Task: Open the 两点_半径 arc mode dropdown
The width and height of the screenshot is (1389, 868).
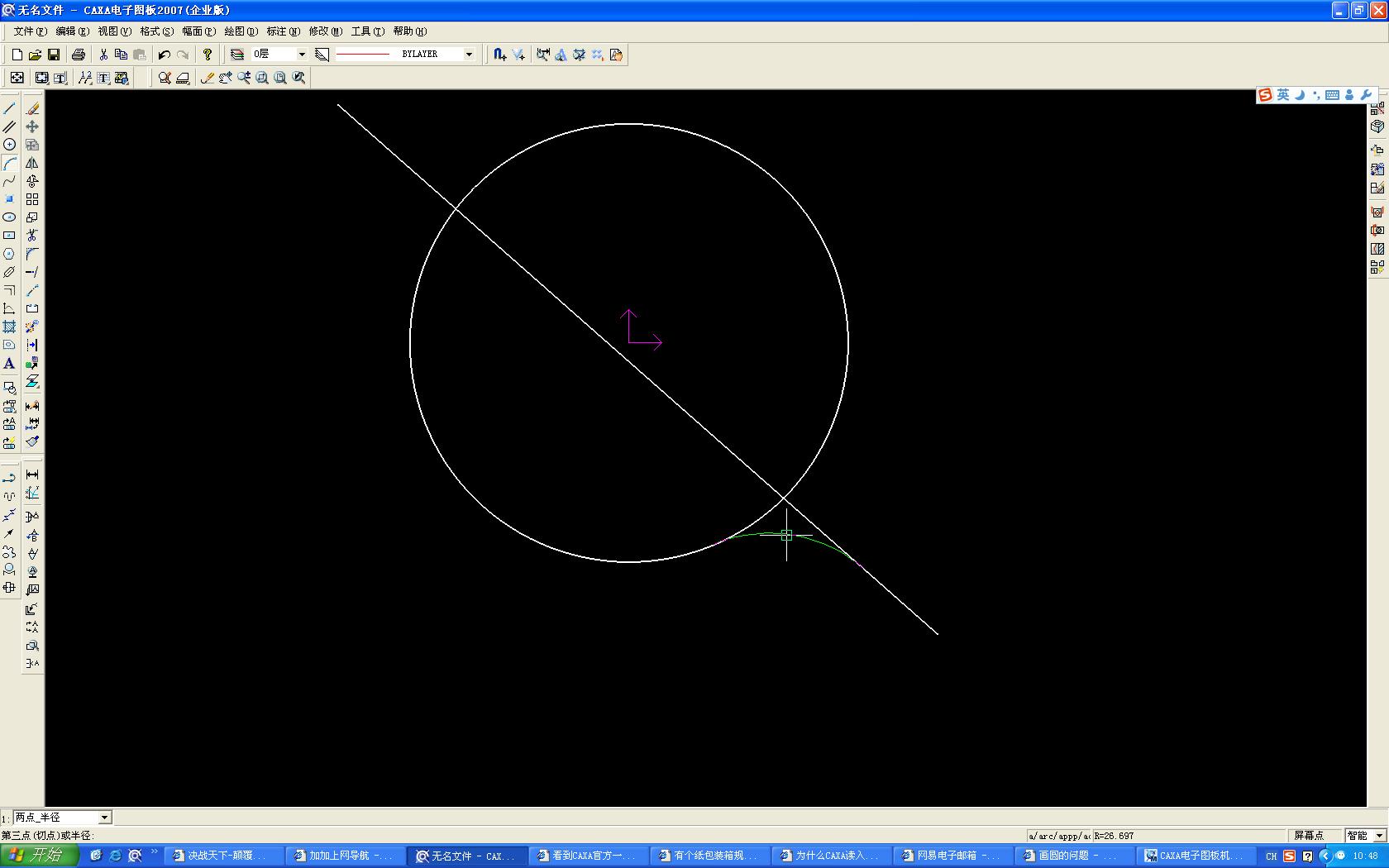Action: (x=104, y=818)
